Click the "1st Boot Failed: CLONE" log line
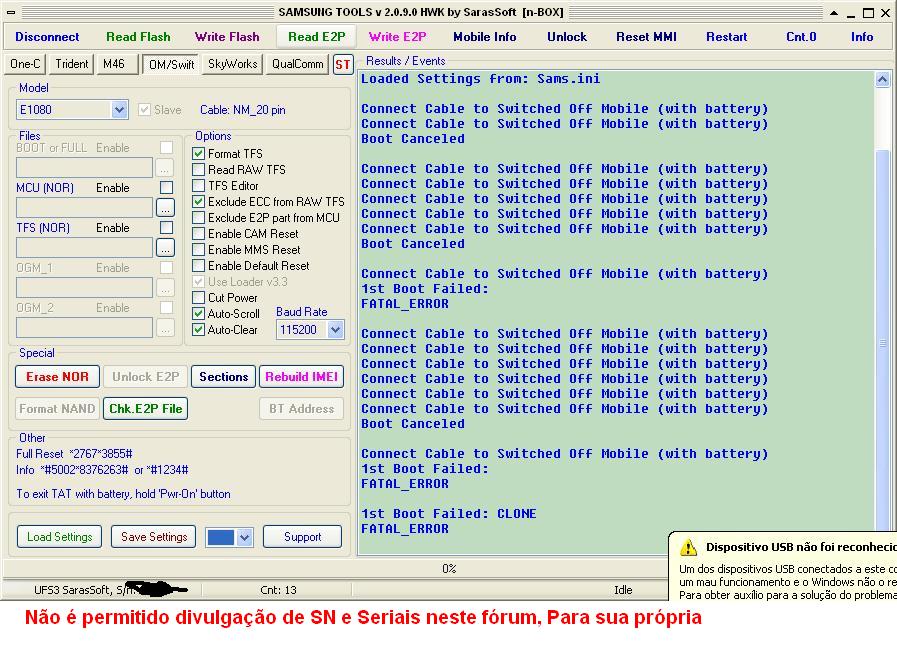Image resolution: width=897 pixels, height=646 pixels. click(x=448, y=514)
